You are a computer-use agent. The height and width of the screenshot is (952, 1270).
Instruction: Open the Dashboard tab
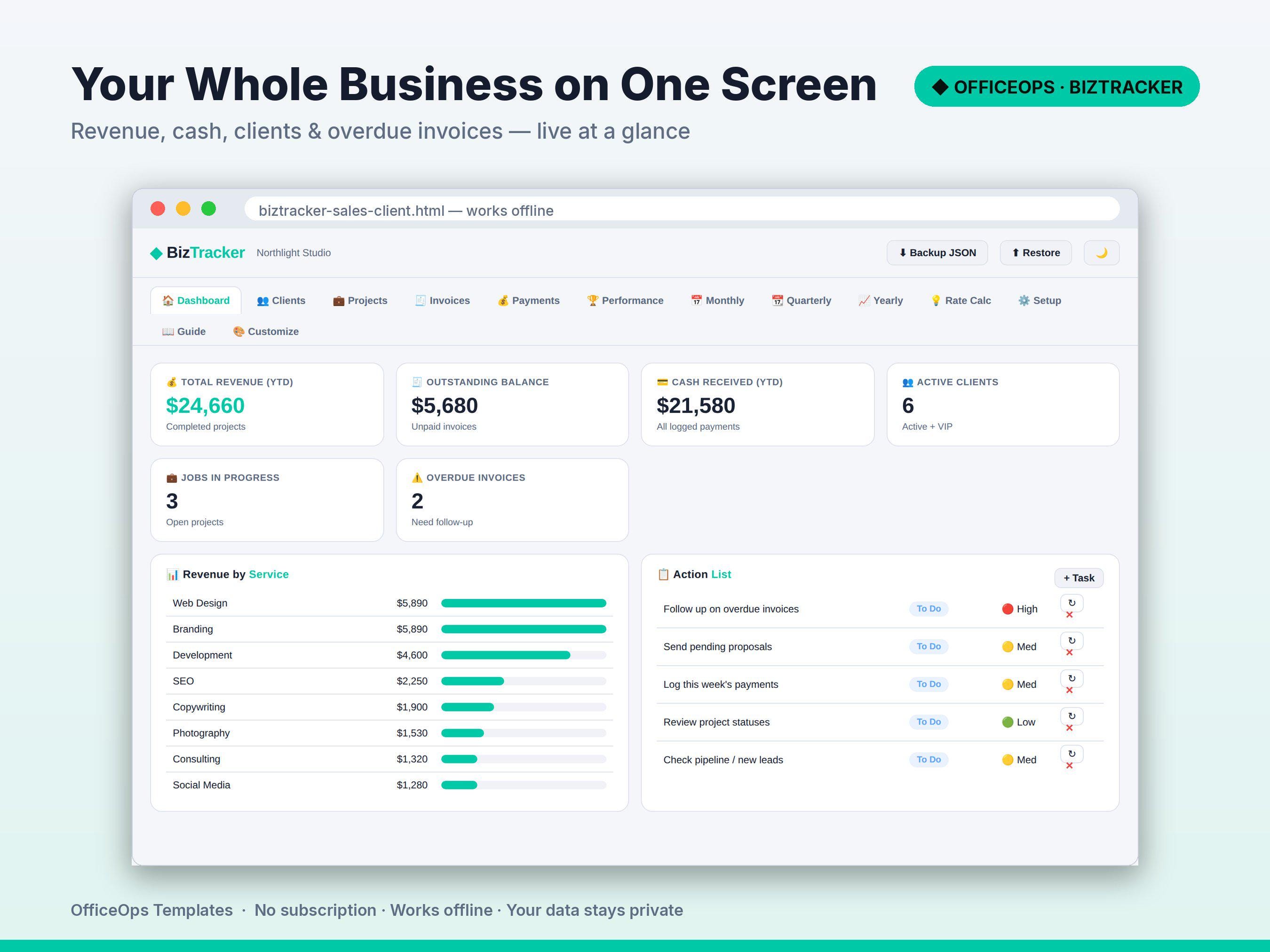(196, 300)
